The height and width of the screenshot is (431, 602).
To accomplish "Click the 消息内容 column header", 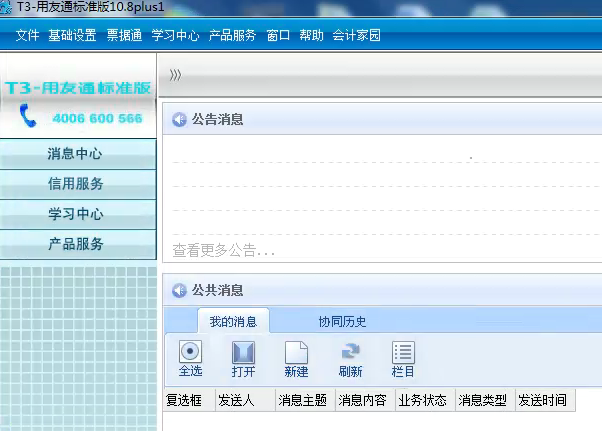I will pyautogui.click(x=366, y=400).
